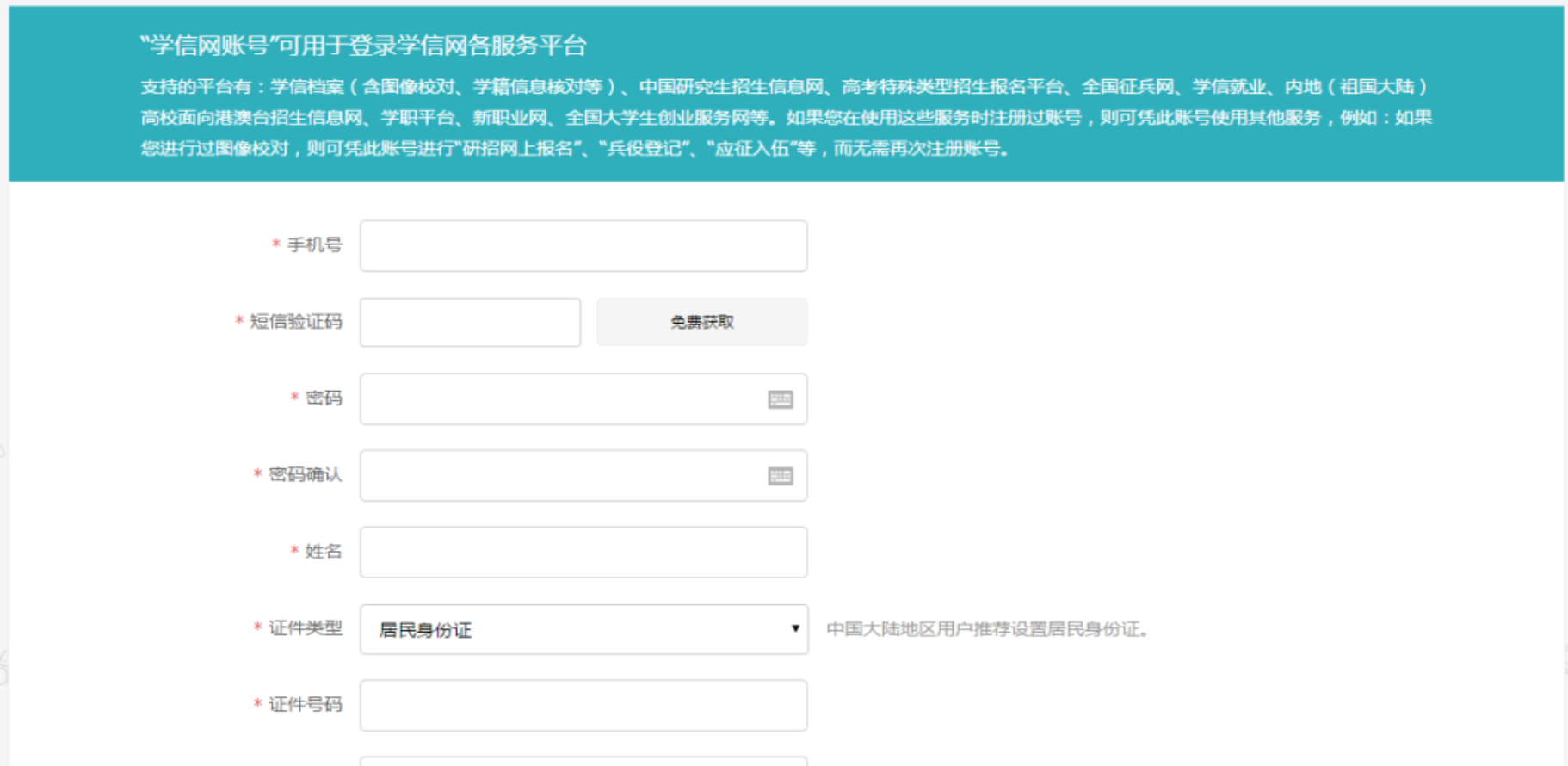
Task: Click the 姓名 field label
Action: [x=324, y=551]
